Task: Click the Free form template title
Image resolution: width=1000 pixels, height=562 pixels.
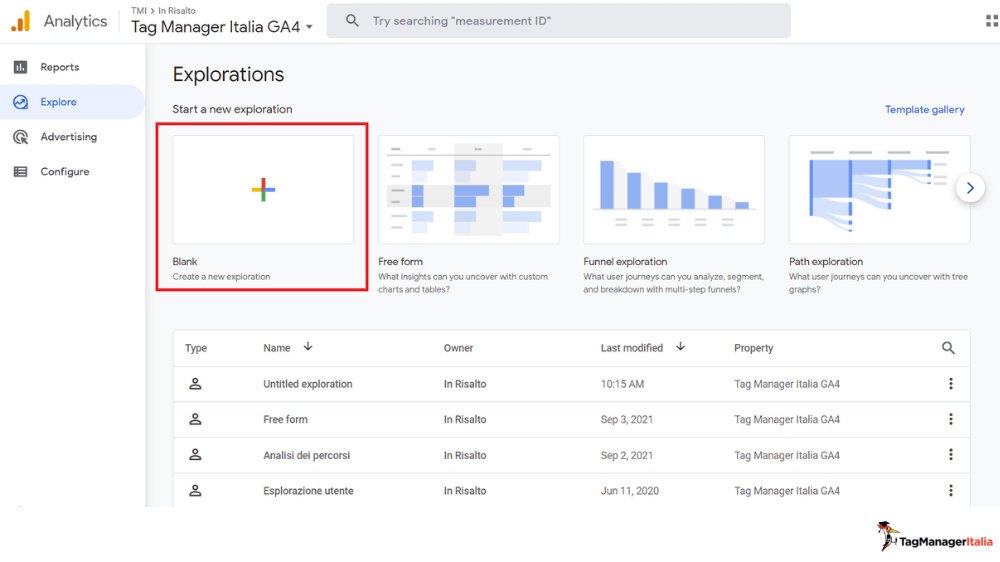Action: click(x=400, y=262)
